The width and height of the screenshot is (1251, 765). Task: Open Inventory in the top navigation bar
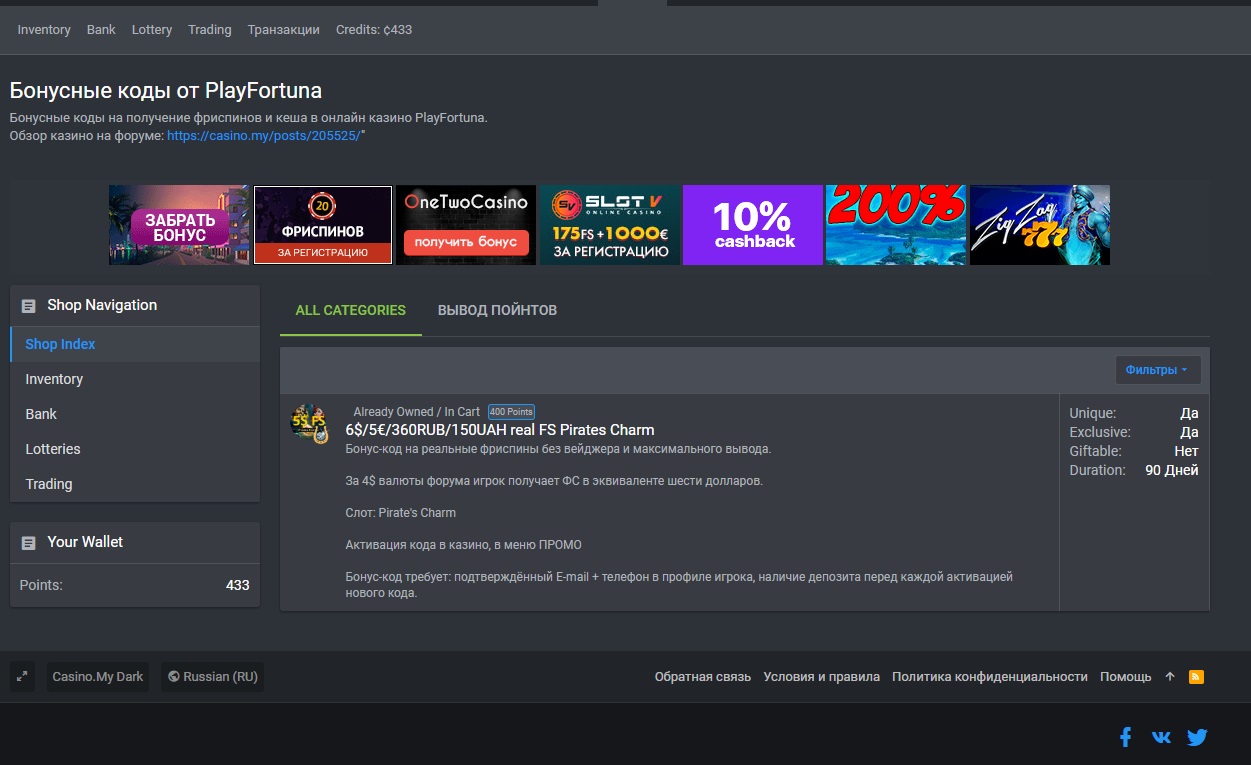point(44,30)
